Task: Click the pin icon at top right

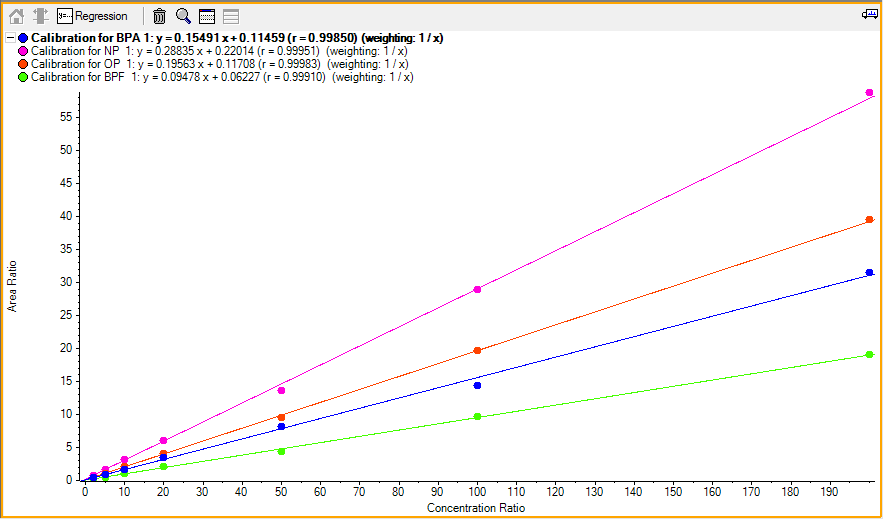Action: pos(869,15)
